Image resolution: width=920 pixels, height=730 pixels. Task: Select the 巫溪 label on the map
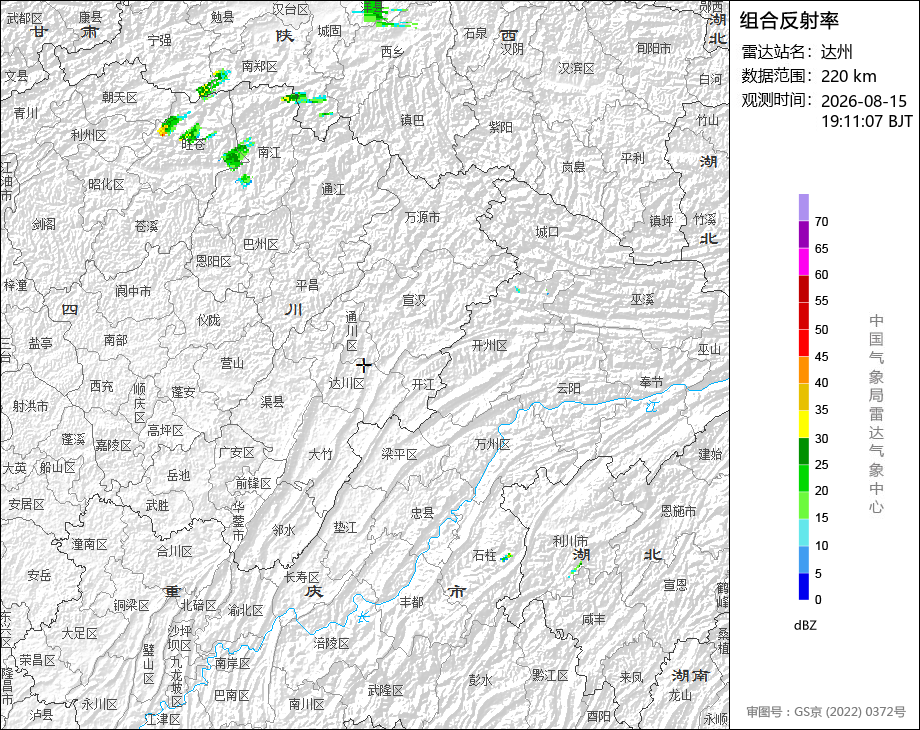point(642,299)
